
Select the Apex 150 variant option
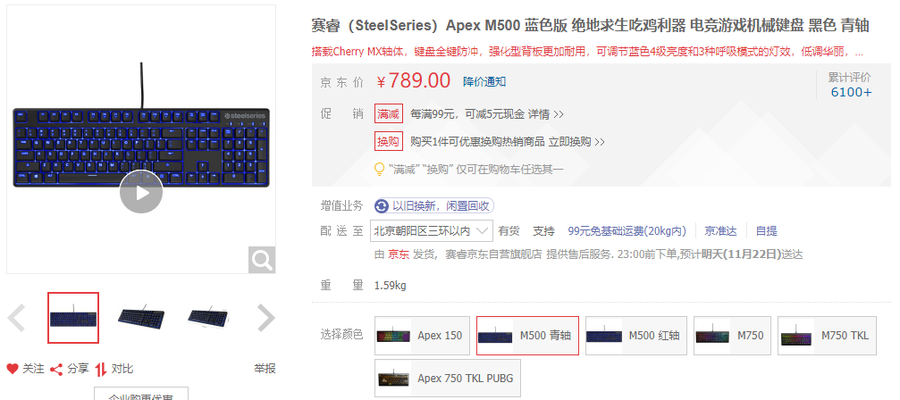click(x=422, y=335)
